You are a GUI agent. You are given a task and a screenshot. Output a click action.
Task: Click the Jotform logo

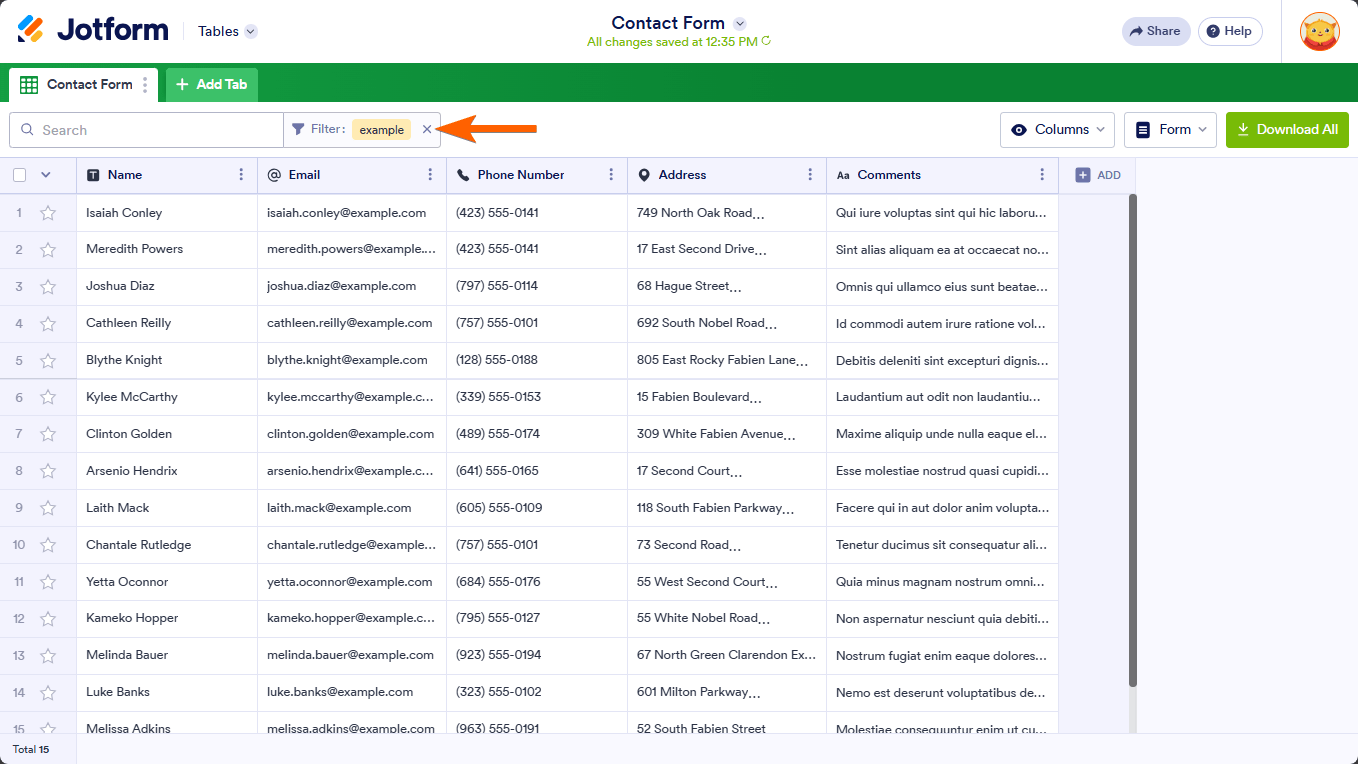pyautogui.click(x=93, y=30)
